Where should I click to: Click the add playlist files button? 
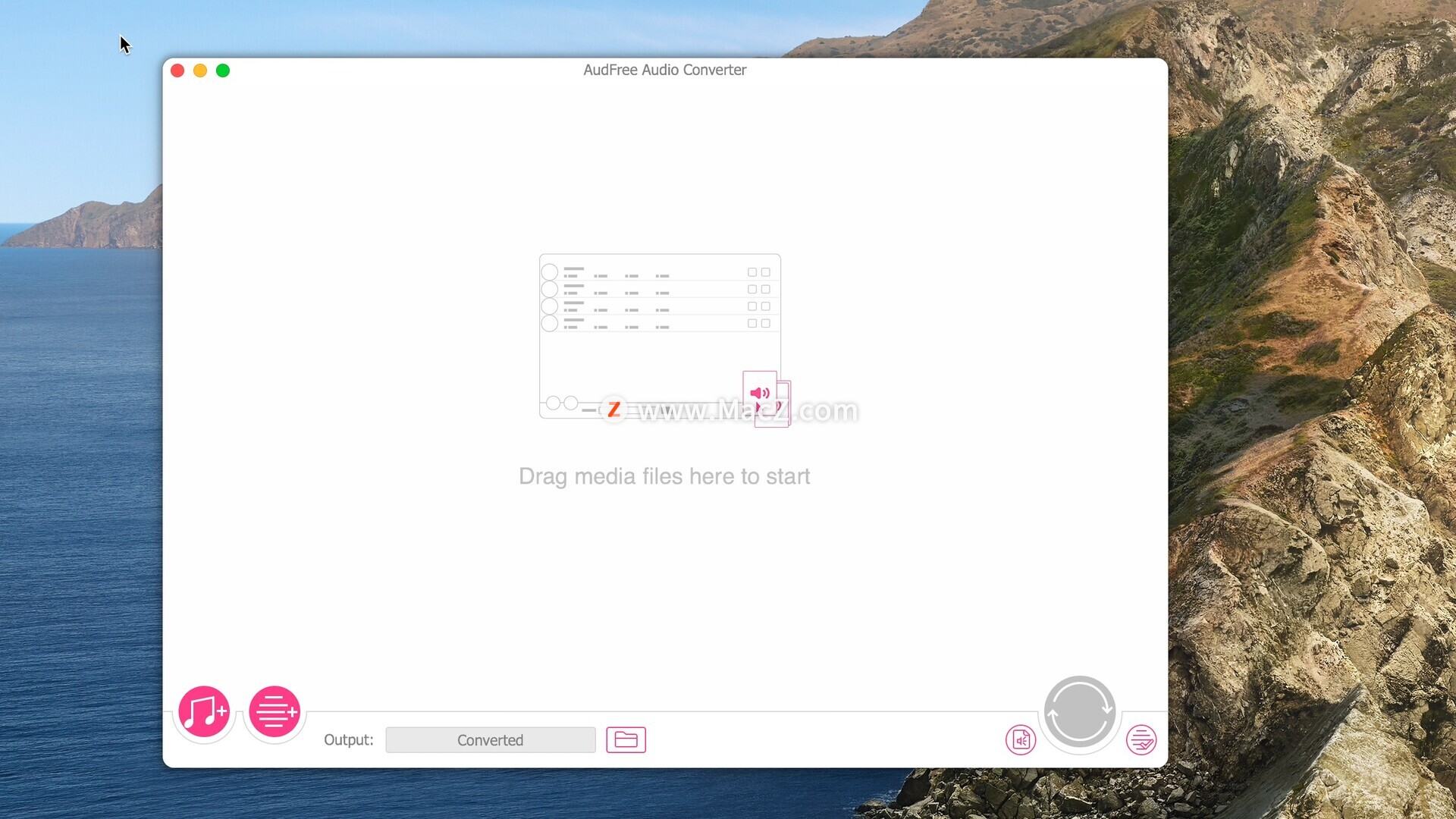[x=275, y=711]
